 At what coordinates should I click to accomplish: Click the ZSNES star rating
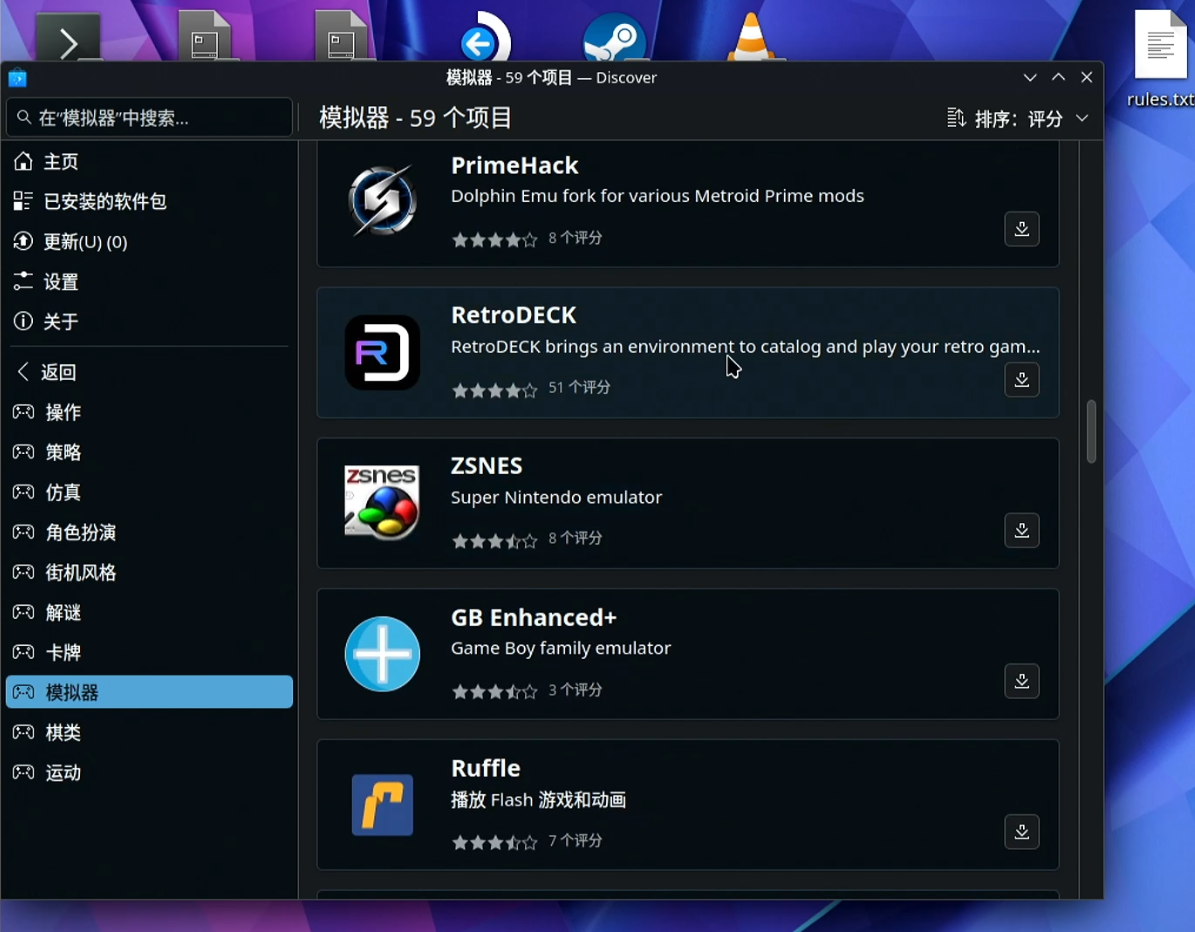pyautogui.click(x=495, y=542)
